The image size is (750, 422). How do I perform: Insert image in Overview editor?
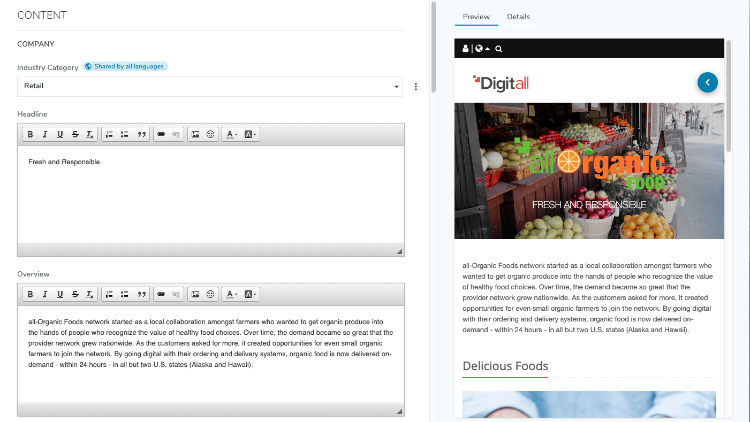pyautogui.click(x=195, y=294)
